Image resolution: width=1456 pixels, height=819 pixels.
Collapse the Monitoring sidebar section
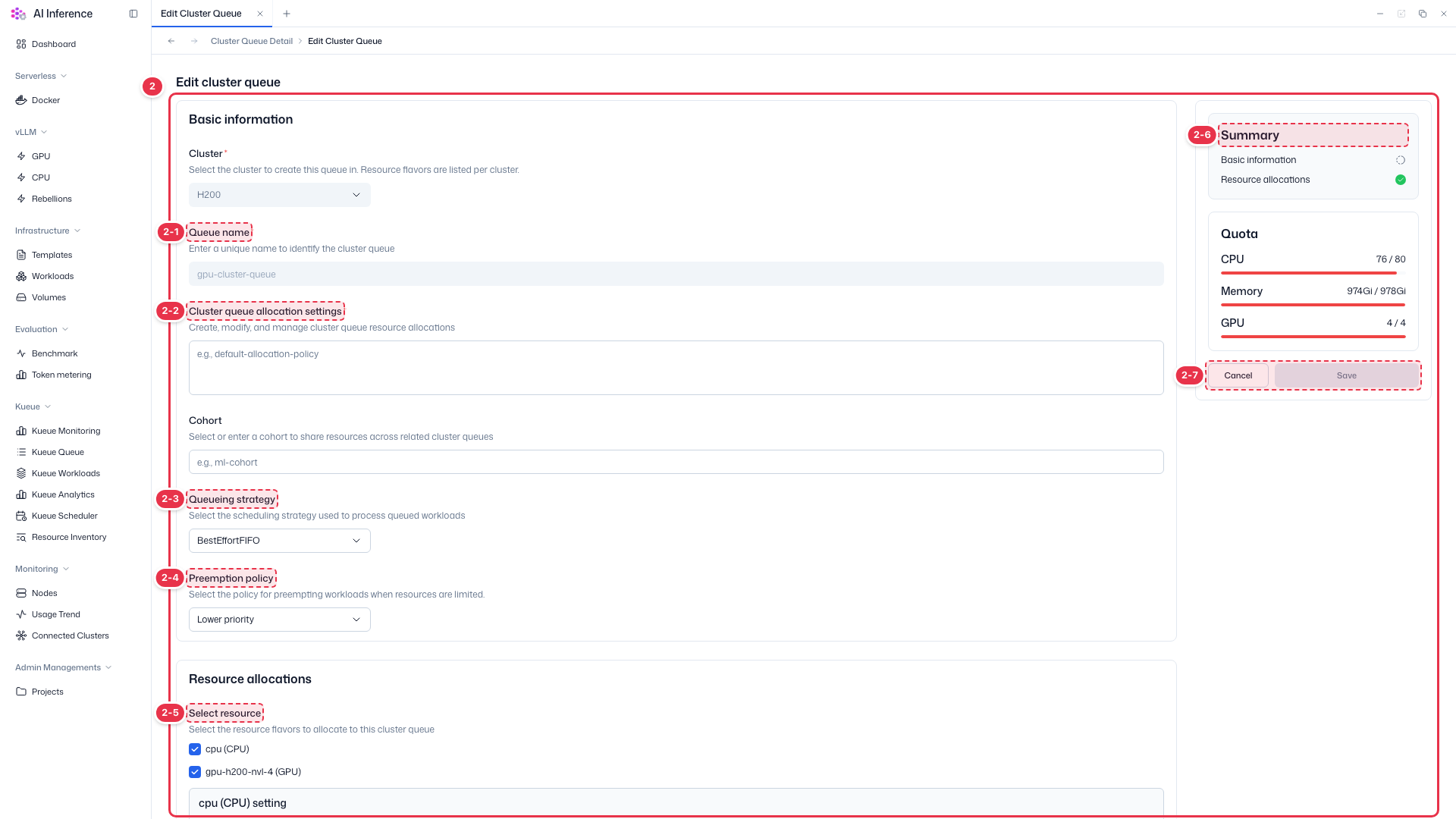42,569
